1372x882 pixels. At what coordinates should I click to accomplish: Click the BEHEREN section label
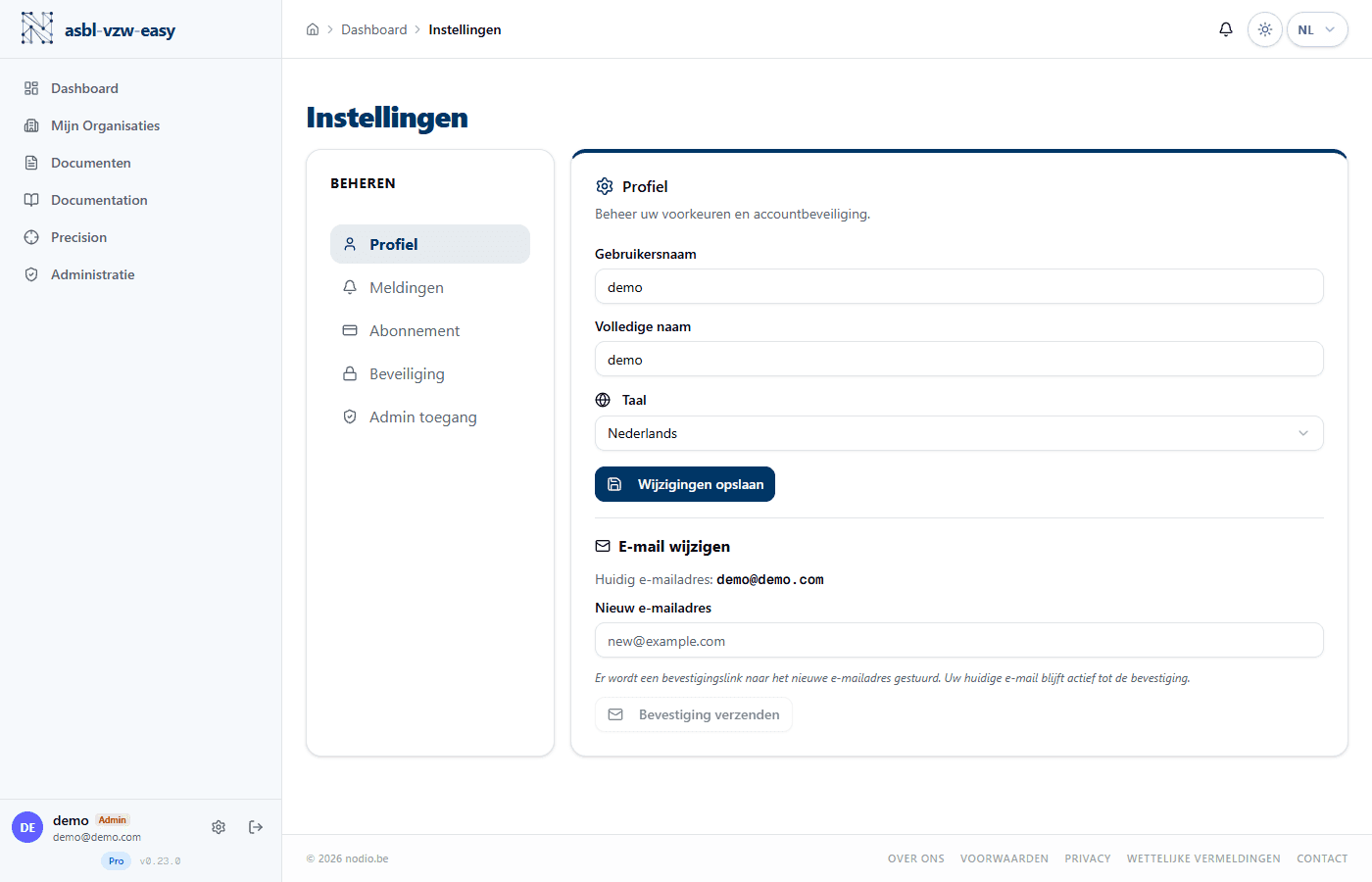[364, 183]
